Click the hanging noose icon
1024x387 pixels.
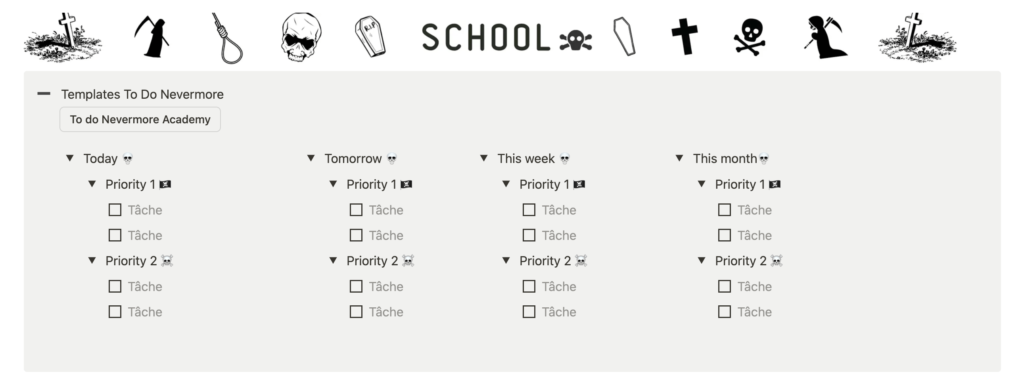(x=227, y=38)
